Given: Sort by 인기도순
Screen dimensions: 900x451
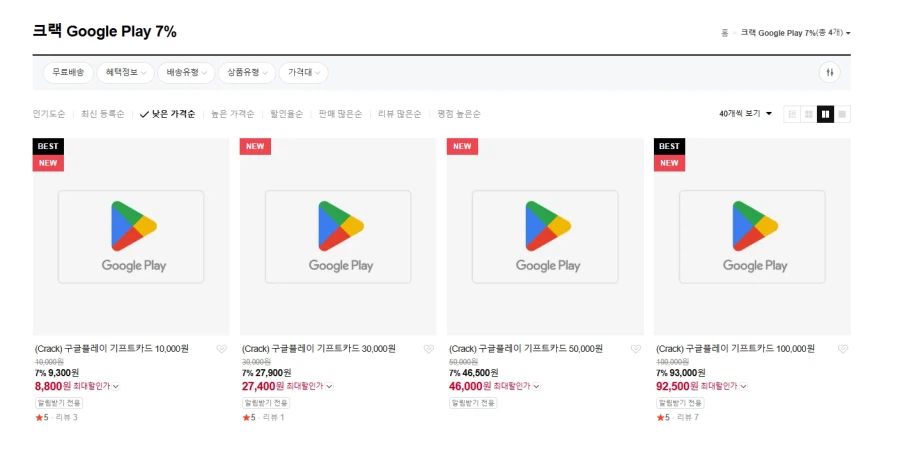Looking at the screenshot, I should (x=49, y=114).
